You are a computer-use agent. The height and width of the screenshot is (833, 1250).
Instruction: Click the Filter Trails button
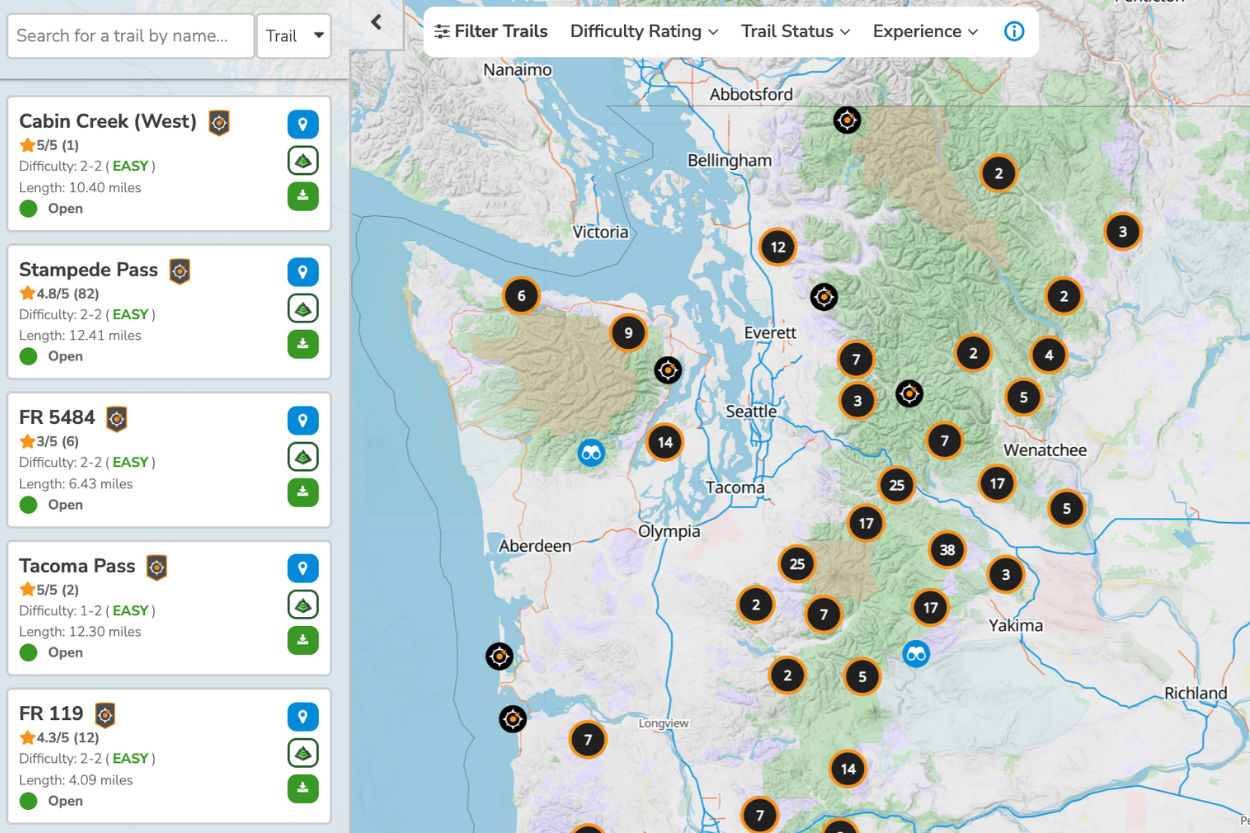coord(491,31)
